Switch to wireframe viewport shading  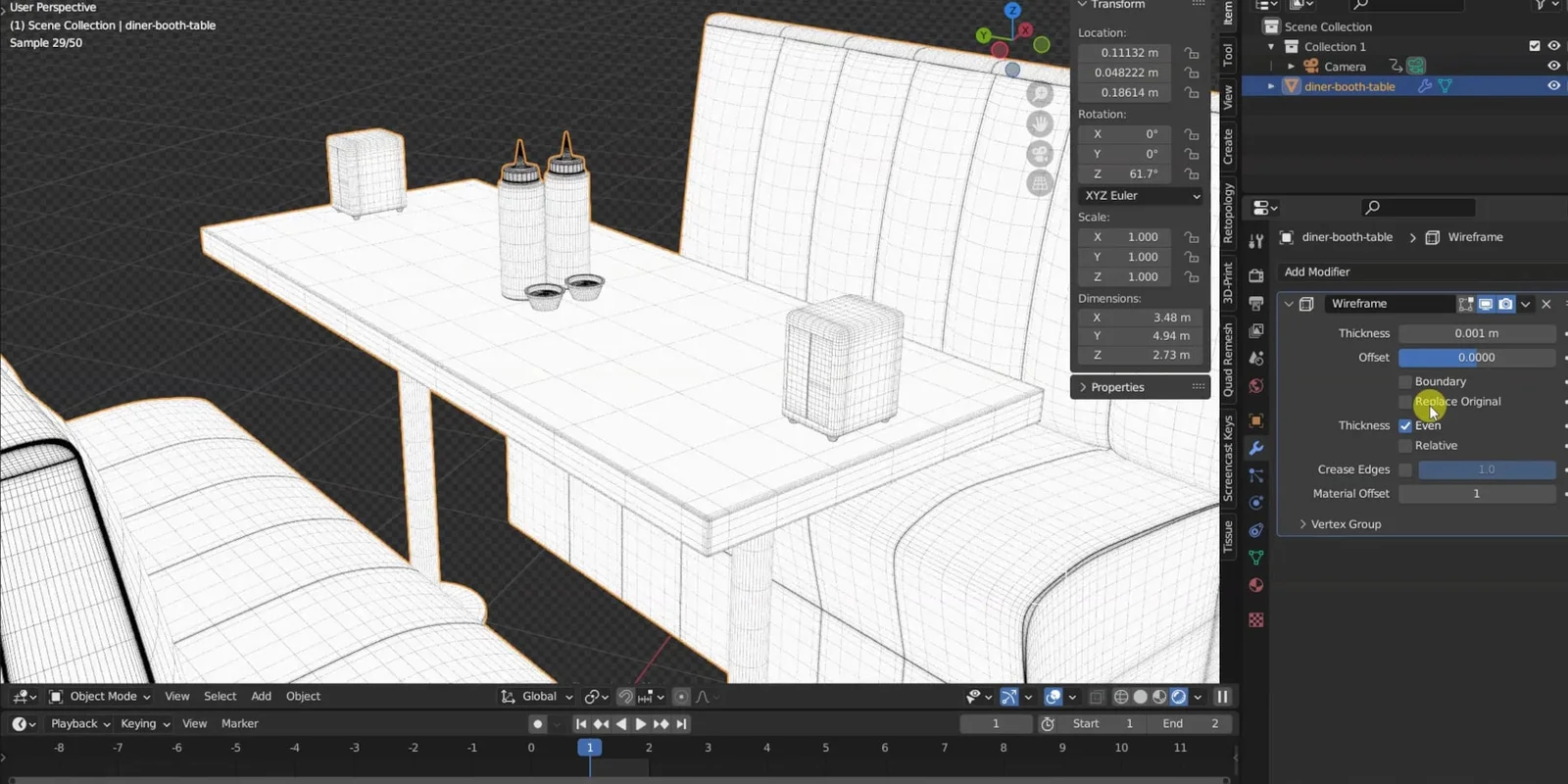1121,697
